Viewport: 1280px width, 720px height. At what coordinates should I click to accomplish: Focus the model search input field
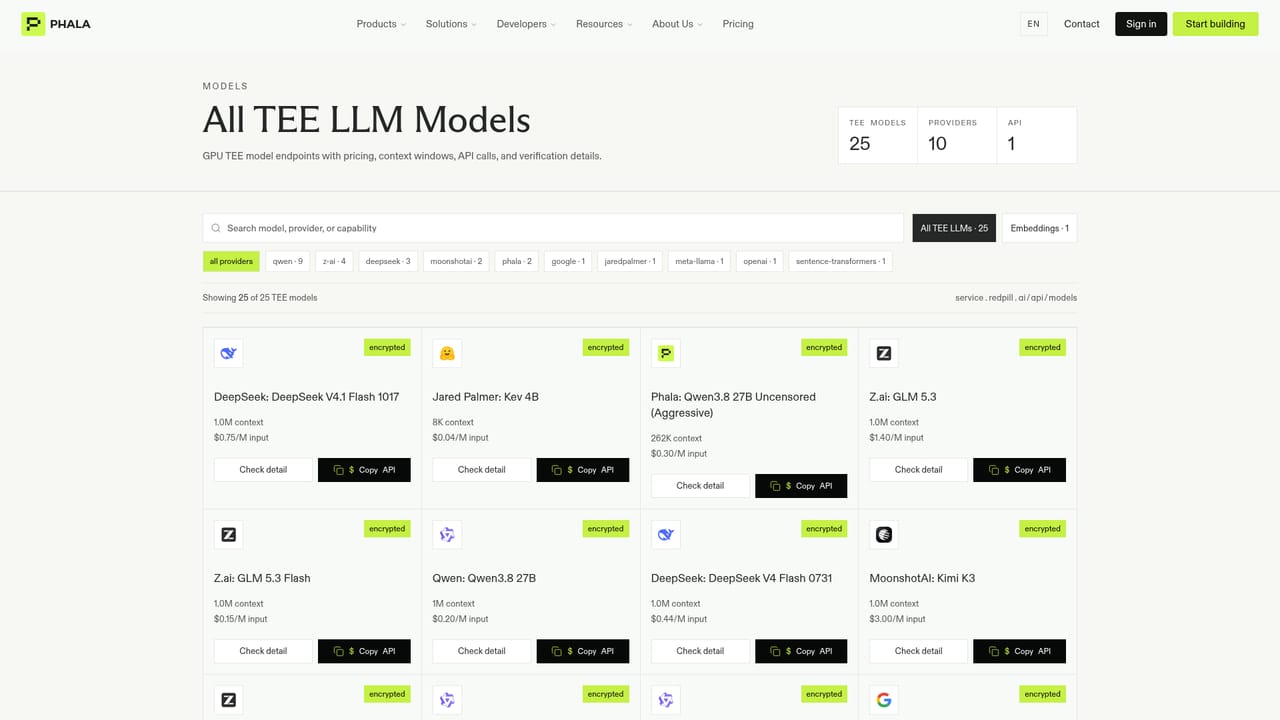[554, 228]
